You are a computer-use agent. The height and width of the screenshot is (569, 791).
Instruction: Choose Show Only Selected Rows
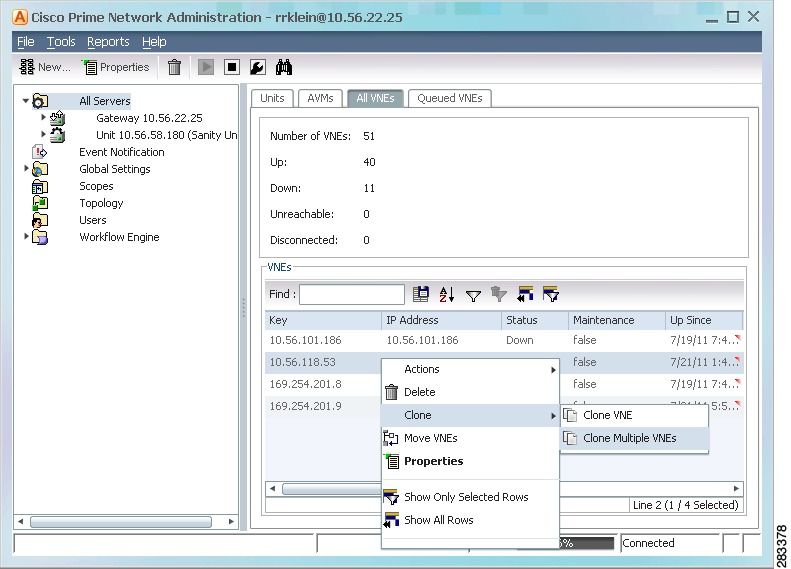coord(470,497)
